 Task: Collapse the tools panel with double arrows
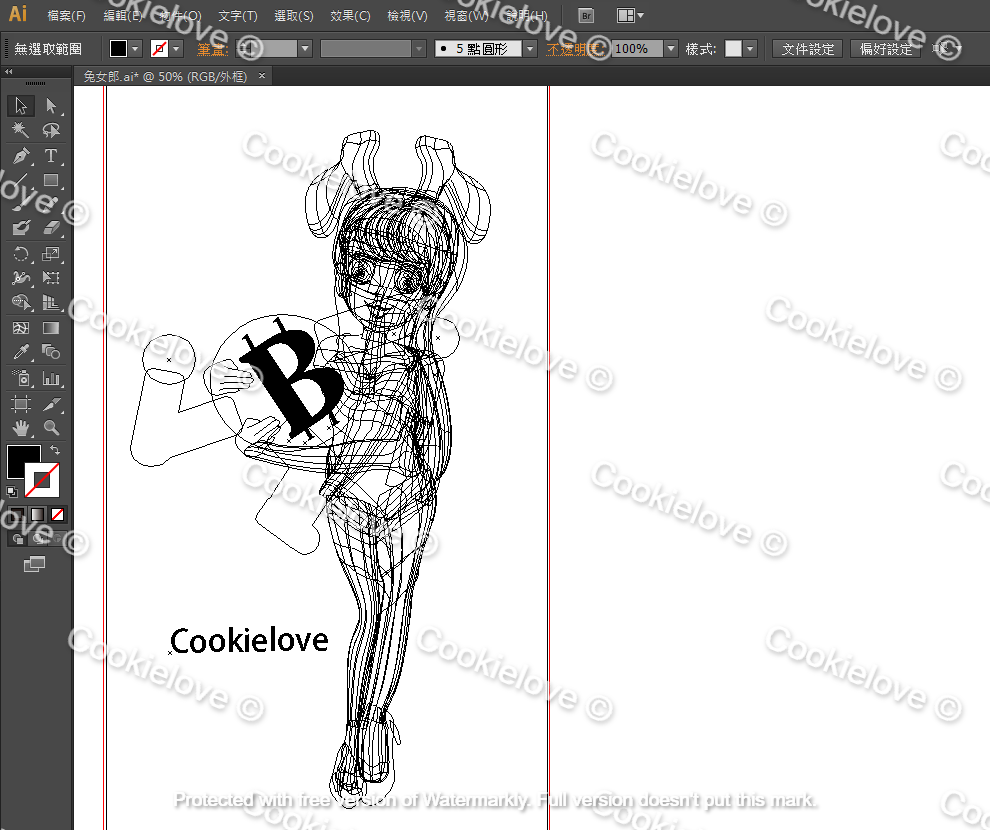[x=8, y=72]
